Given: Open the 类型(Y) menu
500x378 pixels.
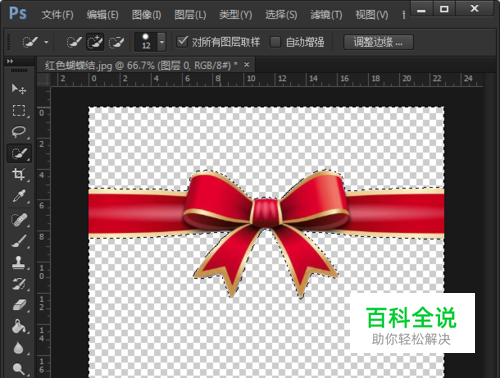Looking at the screenshot, I should coord(236,15).
